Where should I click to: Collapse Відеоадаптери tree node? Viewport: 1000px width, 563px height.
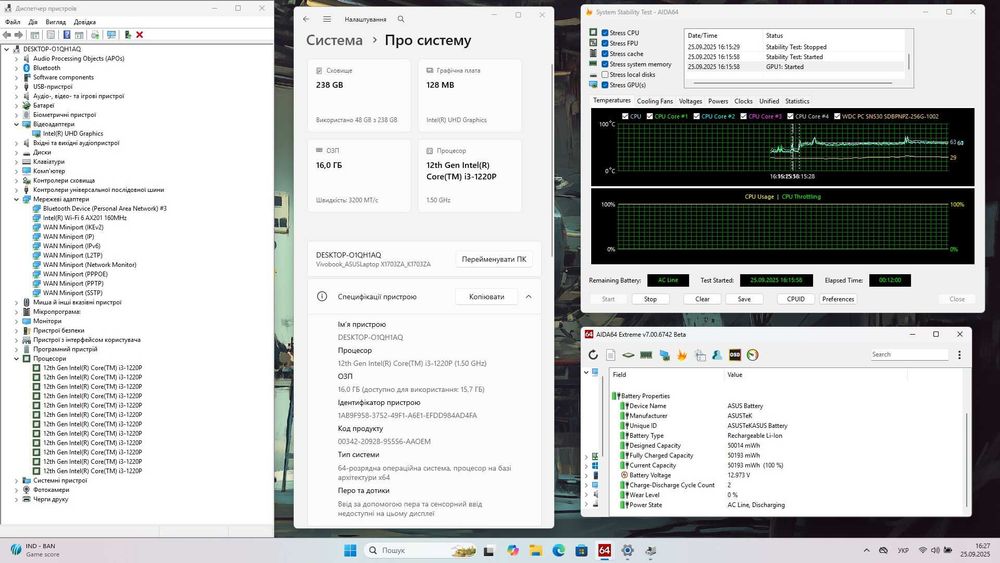click(17, 124)
